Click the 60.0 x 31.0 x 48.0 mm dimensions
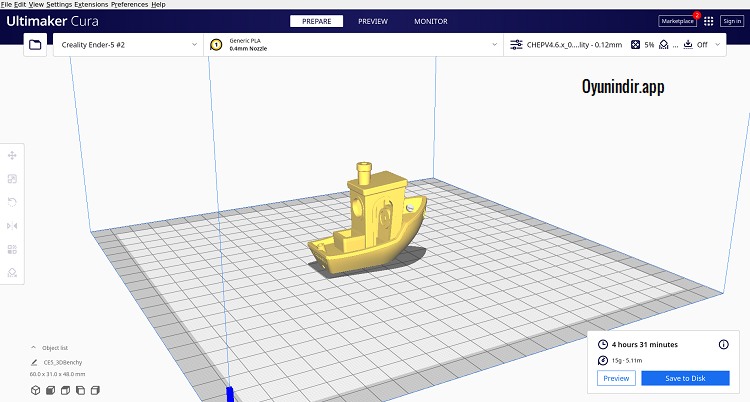 pyautogui.click(x=57, y=374)
